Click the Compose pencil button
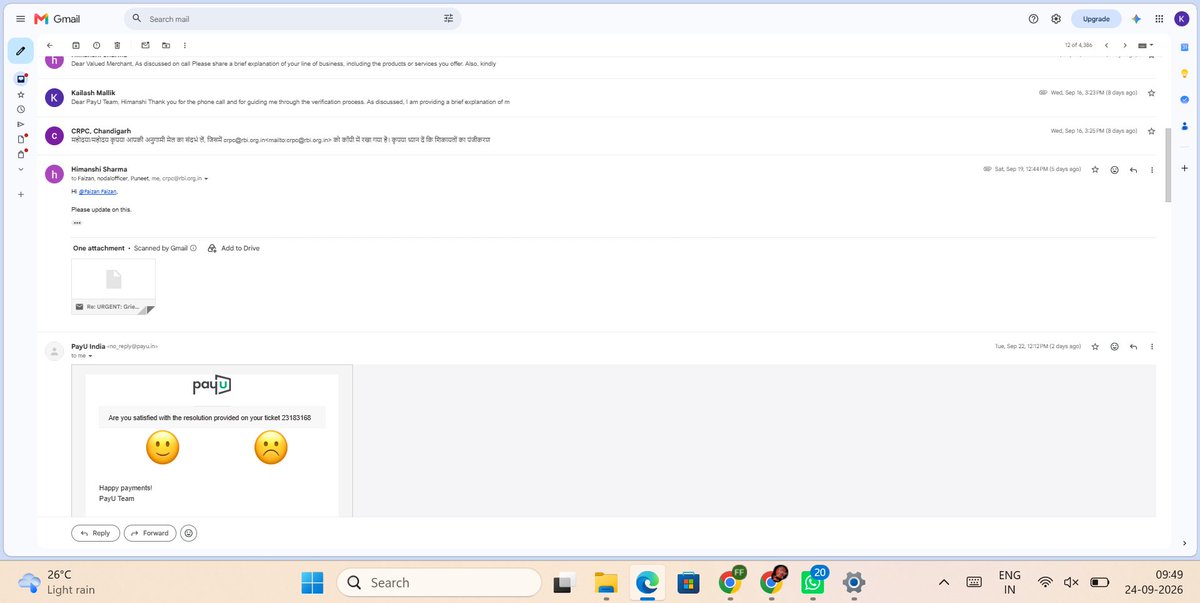This screenshot has width=1200, height=603. click(x=20, y=50)
